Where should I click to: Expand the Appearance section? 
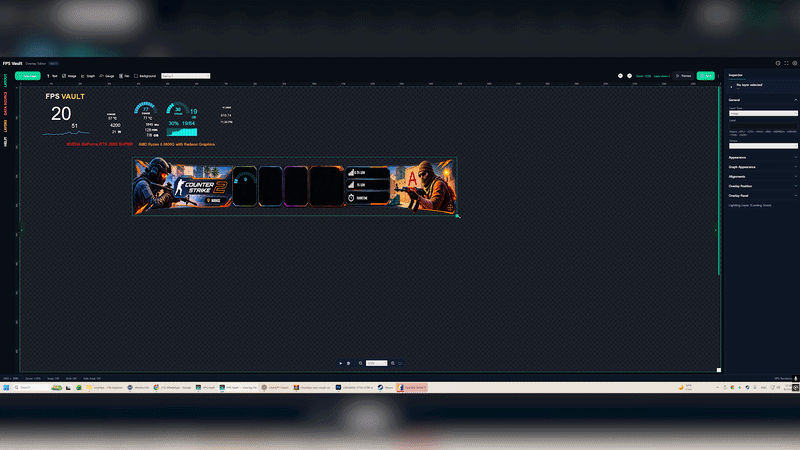(762, 158)
